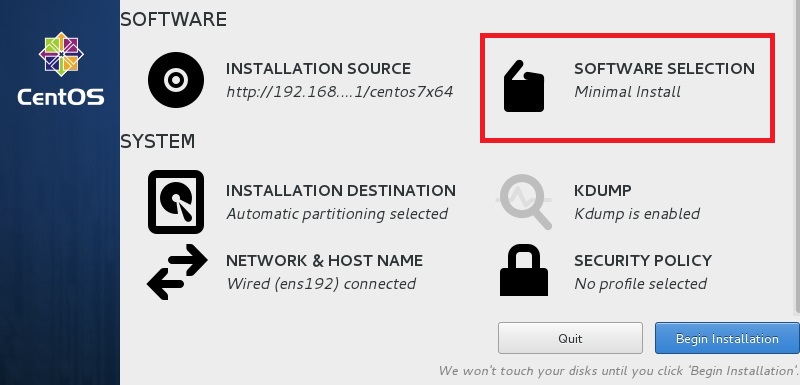800x385 pixels.
Task: Open INSTALLATION DESTINATION settings label
Action: (x=341, y=191)
